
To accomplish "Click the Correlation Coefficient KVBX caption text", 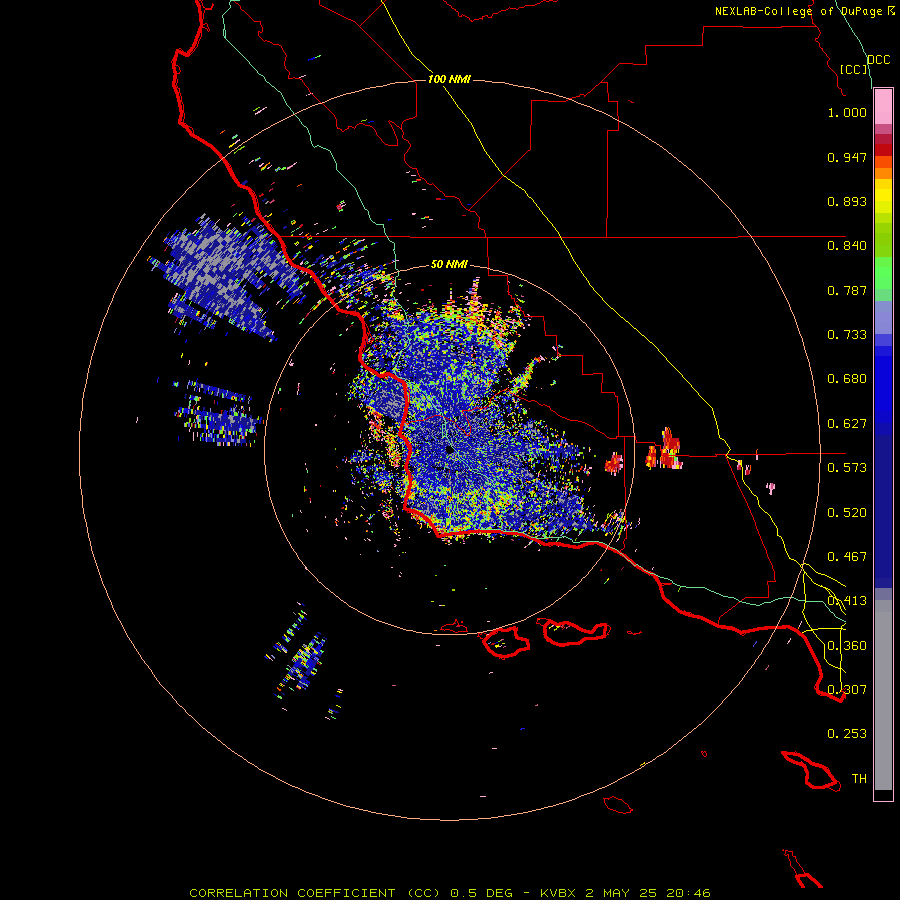I will pyautogui.click(x=450, y=893).
